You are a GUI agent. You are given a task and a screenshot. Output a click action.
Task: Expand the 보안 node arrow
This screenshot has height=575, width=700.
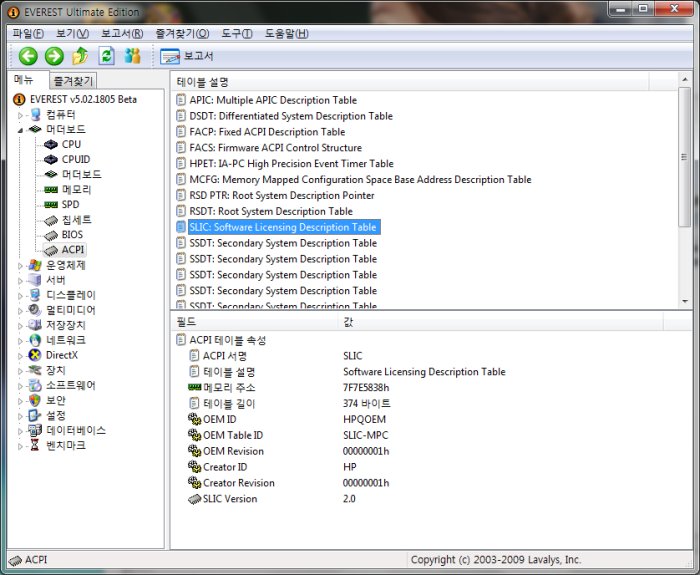(20, 401)
